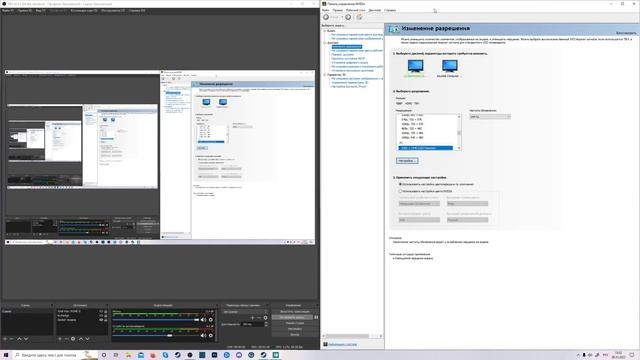
Task: Open Правка menu in OBS
Action: point(24,11)
